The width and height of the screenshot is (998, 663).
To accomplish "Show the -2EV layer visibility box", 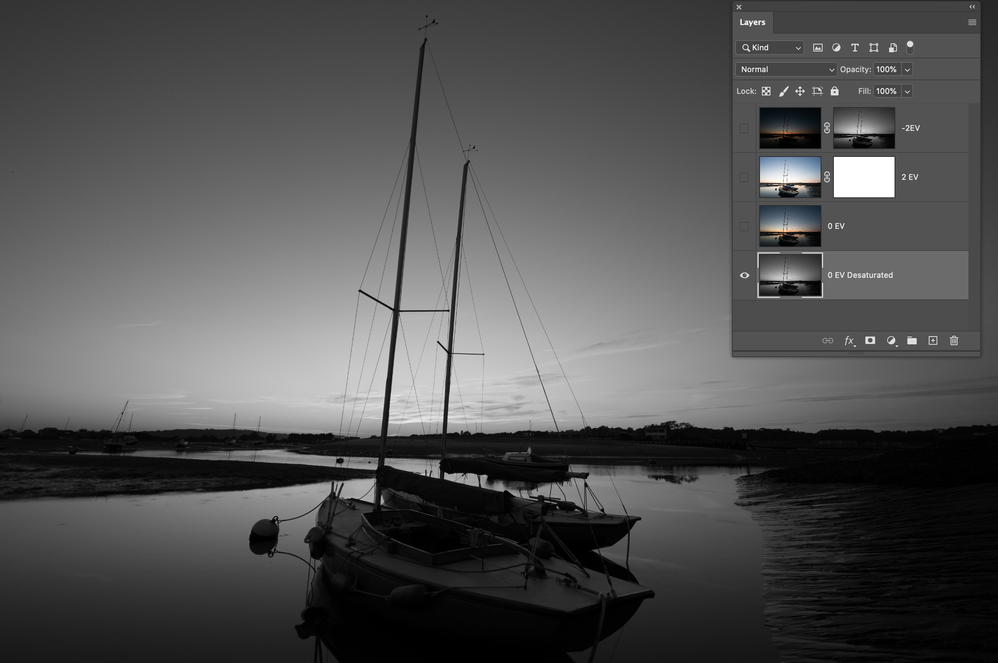I will pos(744,128).
